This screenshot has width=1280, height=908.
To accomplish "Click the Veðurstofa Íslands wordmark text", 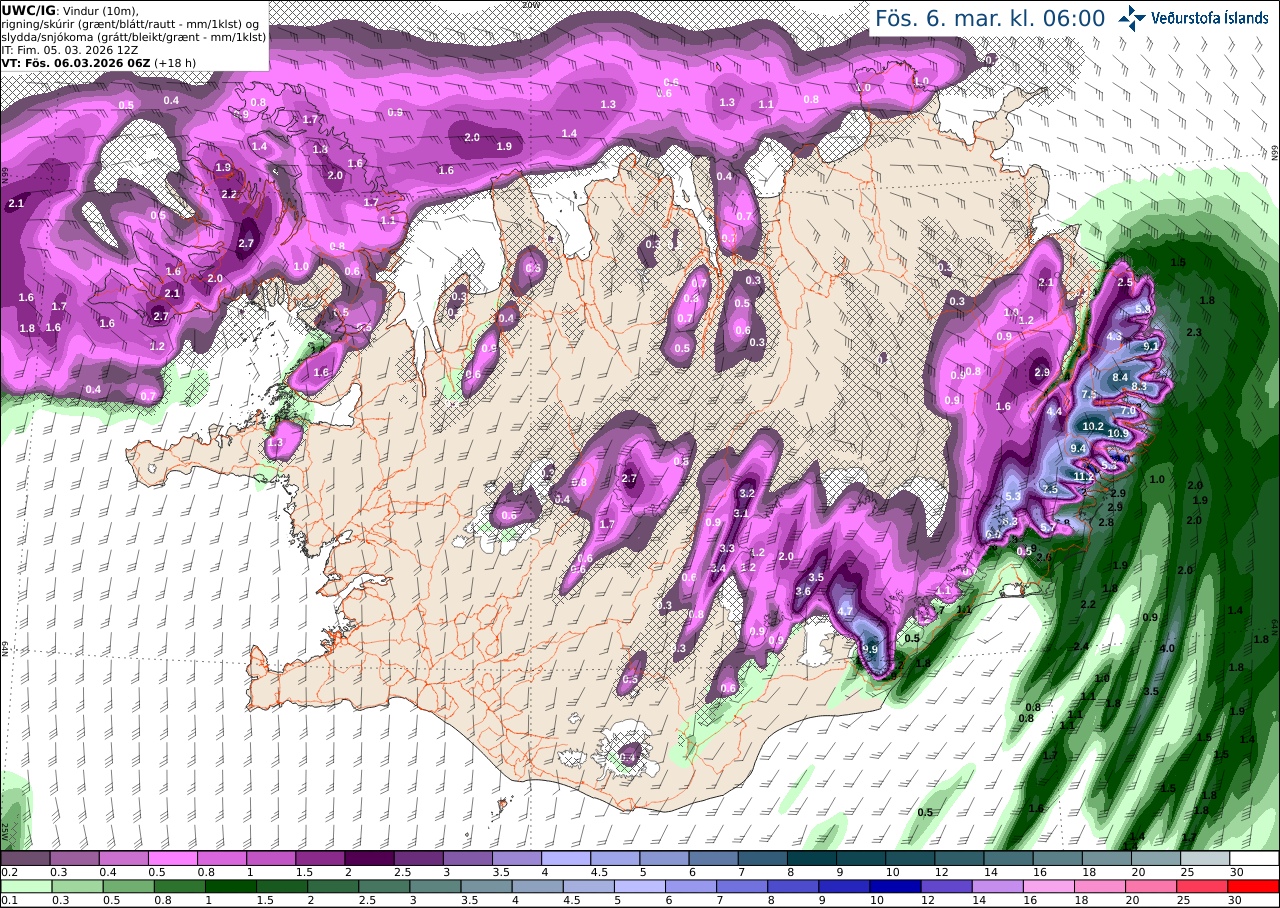I will click(x=1210, y=18).
